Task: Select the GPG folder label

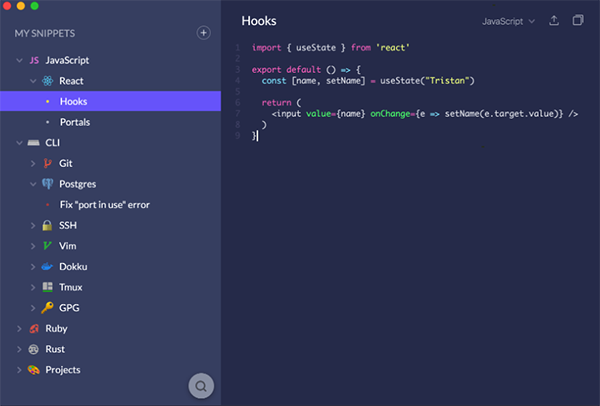Action: [x=69, y=308]
